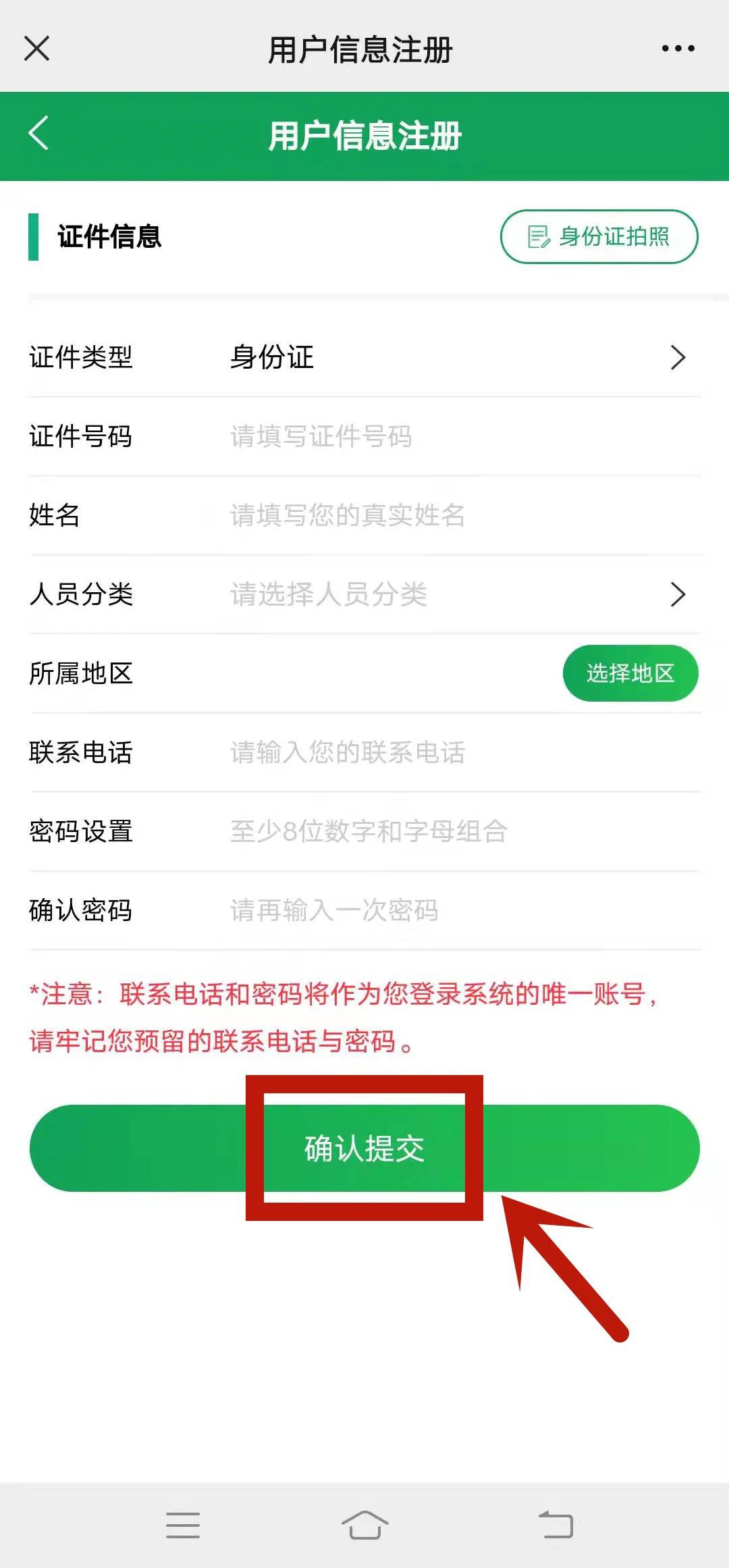
Task: Tap the 选择地区 button
Action: tap(630, 673)
